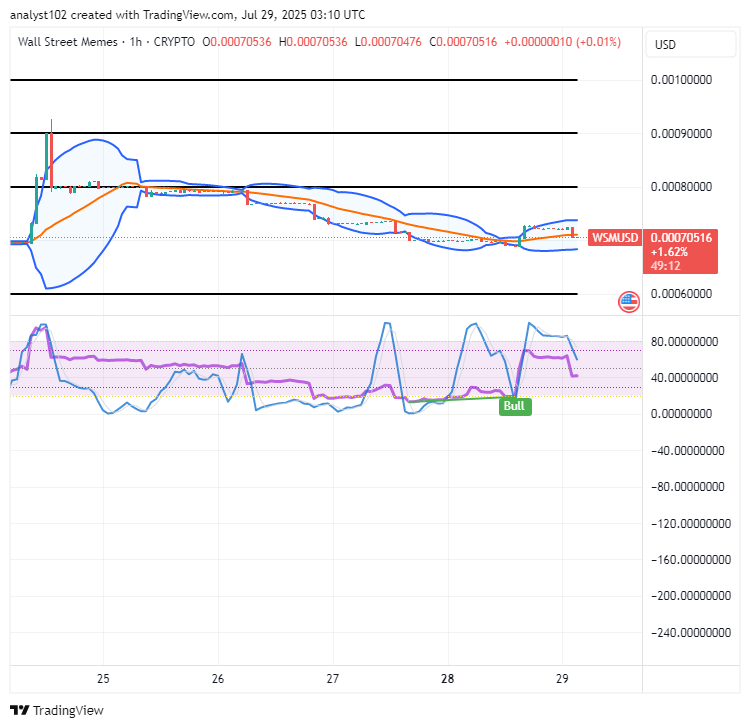Click the open value O0.00070536
Viewport: 750px width, 728px height.
(x=237, y=42)
